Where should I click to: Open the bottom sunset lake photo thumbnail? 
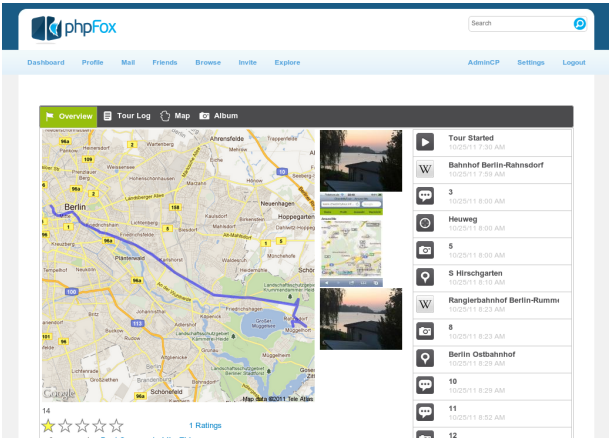pos(361,319)
